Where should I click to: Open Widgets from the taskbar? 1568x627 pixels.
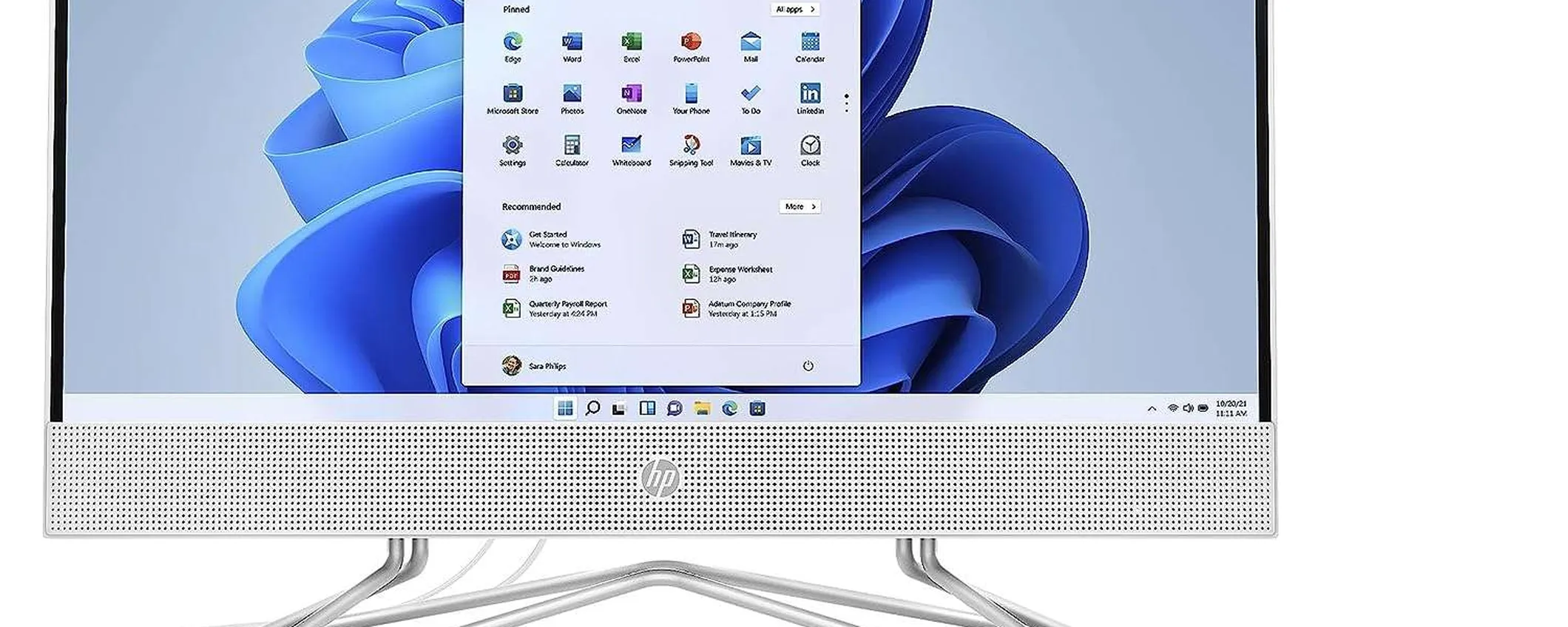point(647,408)
